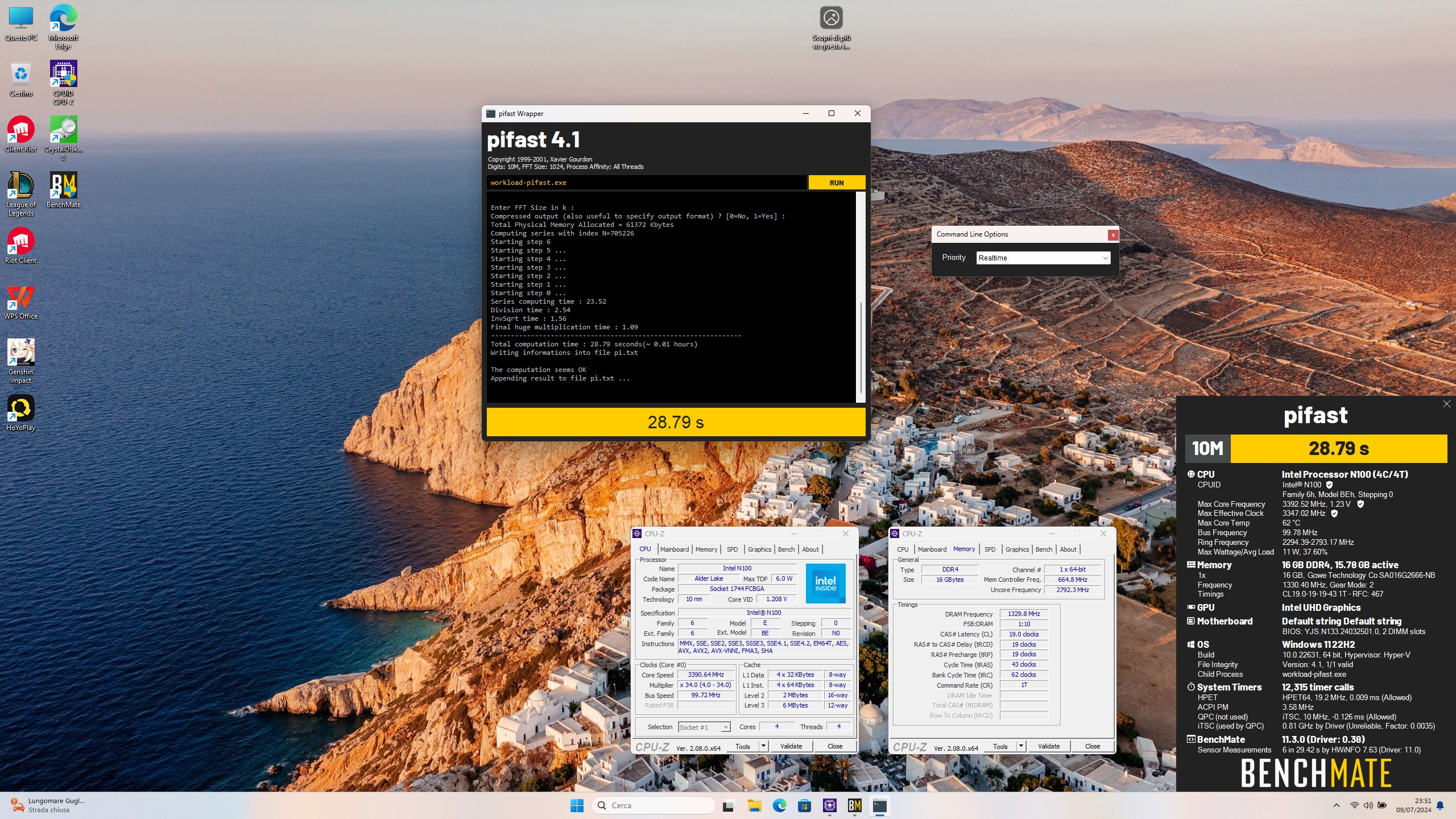Open the Priority Realtime dropdown
This screenshot has width=1456, height=819.
click(x=1043, y=258)
